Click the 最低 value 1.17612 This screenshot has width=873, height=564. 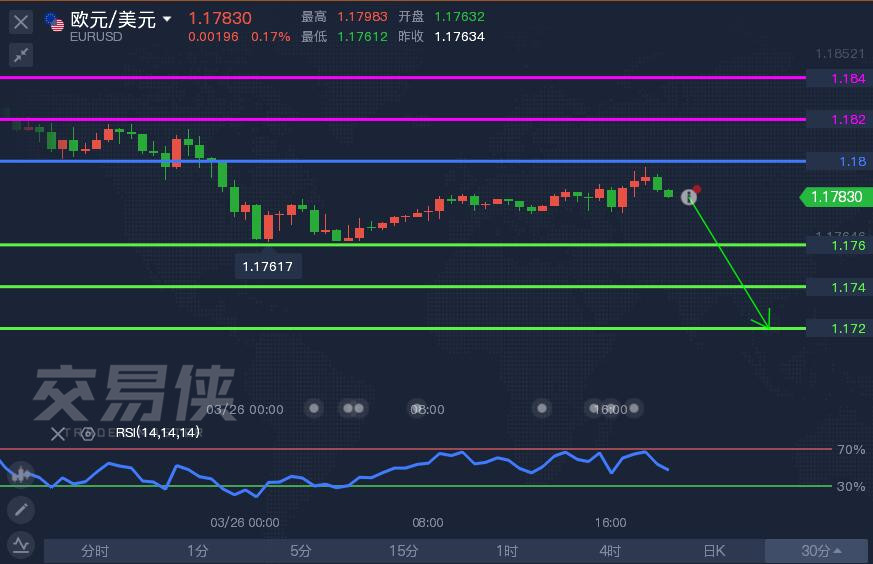click(x=362, y=37)
